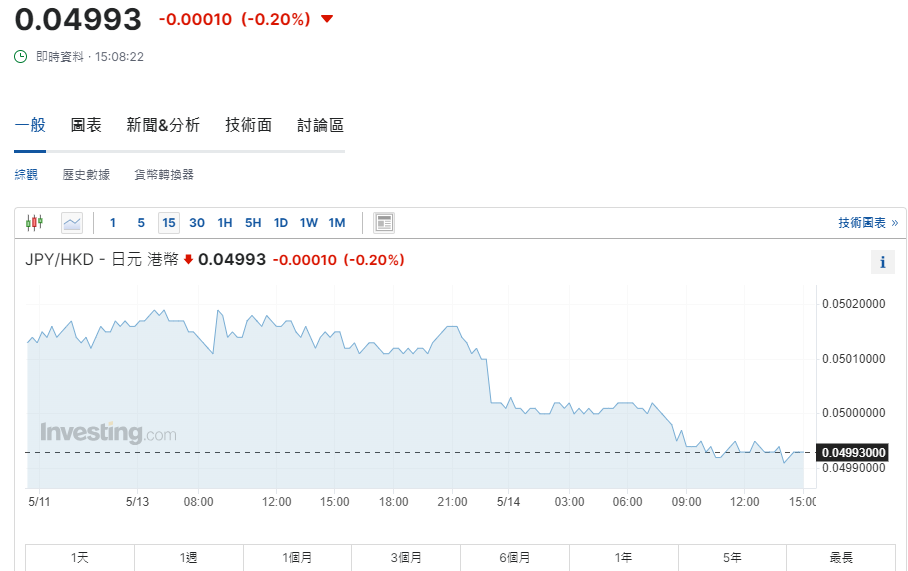Set chart interval to 1H

point(225,223)
